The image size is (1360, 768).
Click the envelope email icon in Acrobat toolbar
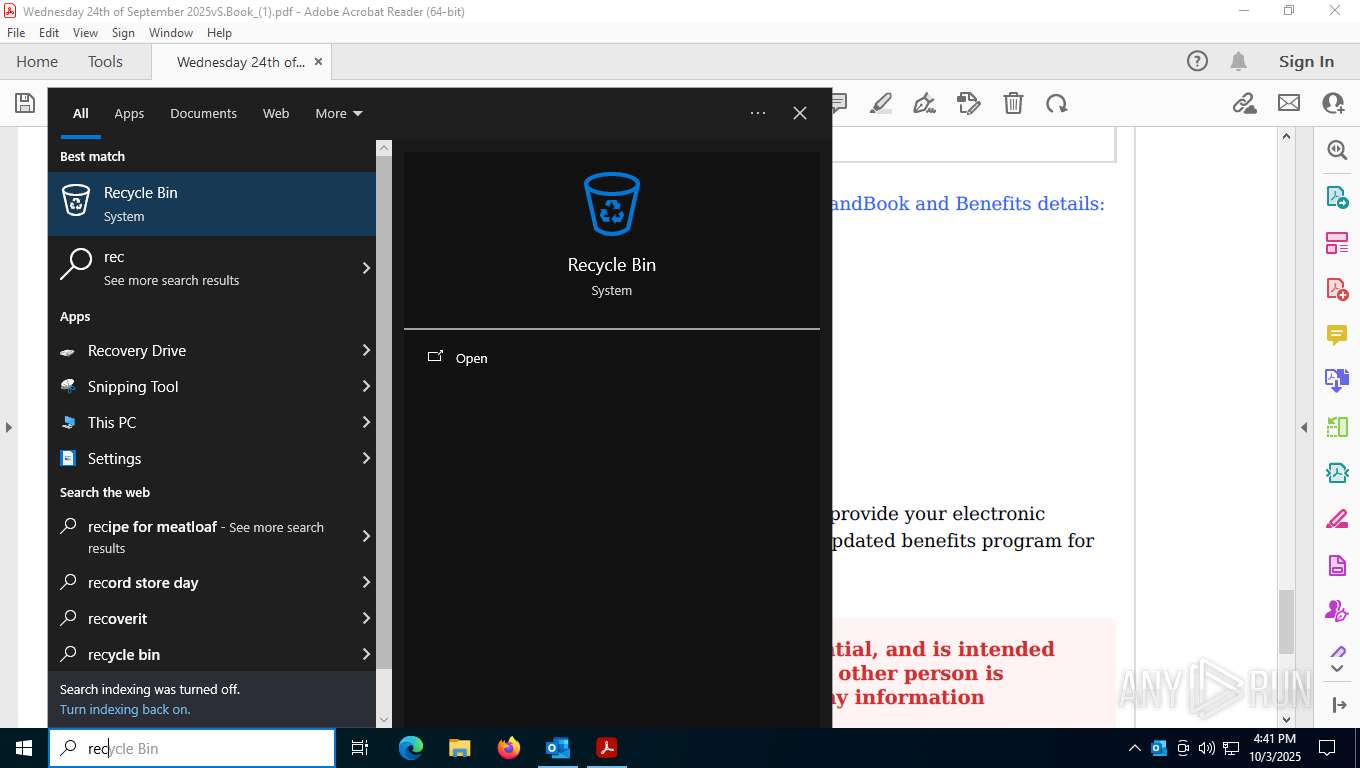coord(1289,103)
